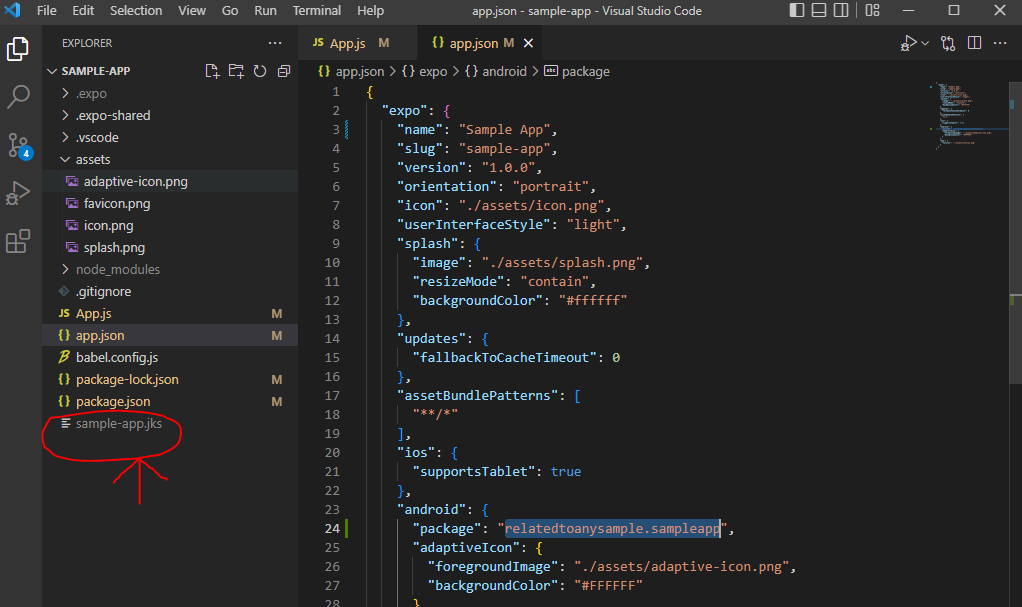Click the android breadcrumb segment
The height and width of the screenshot is (607, 1022).
point(503,71)
